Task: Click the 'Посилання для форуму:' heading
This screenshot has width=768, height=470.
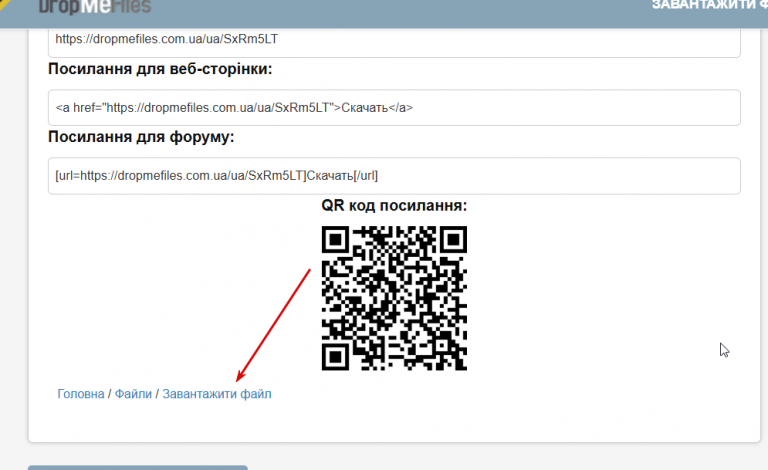Action: point(141,137)
